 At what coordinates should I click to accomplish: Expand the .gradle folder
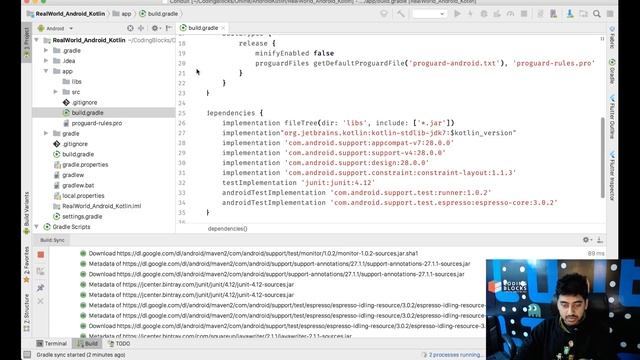pos(46,51)
